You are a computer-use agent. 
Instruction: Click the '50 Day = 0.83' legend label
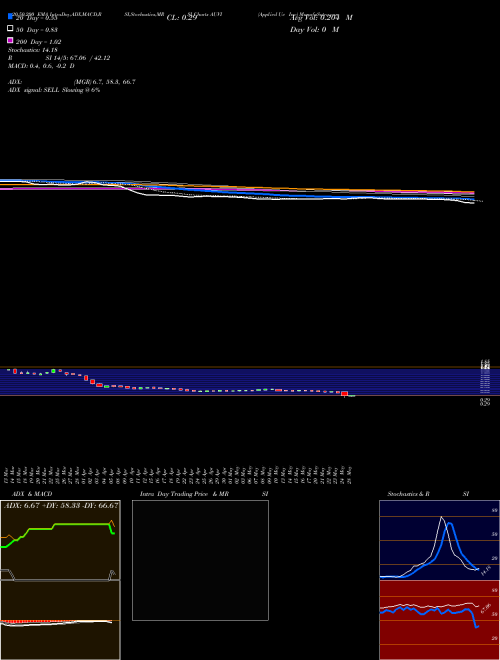point(36,30)
